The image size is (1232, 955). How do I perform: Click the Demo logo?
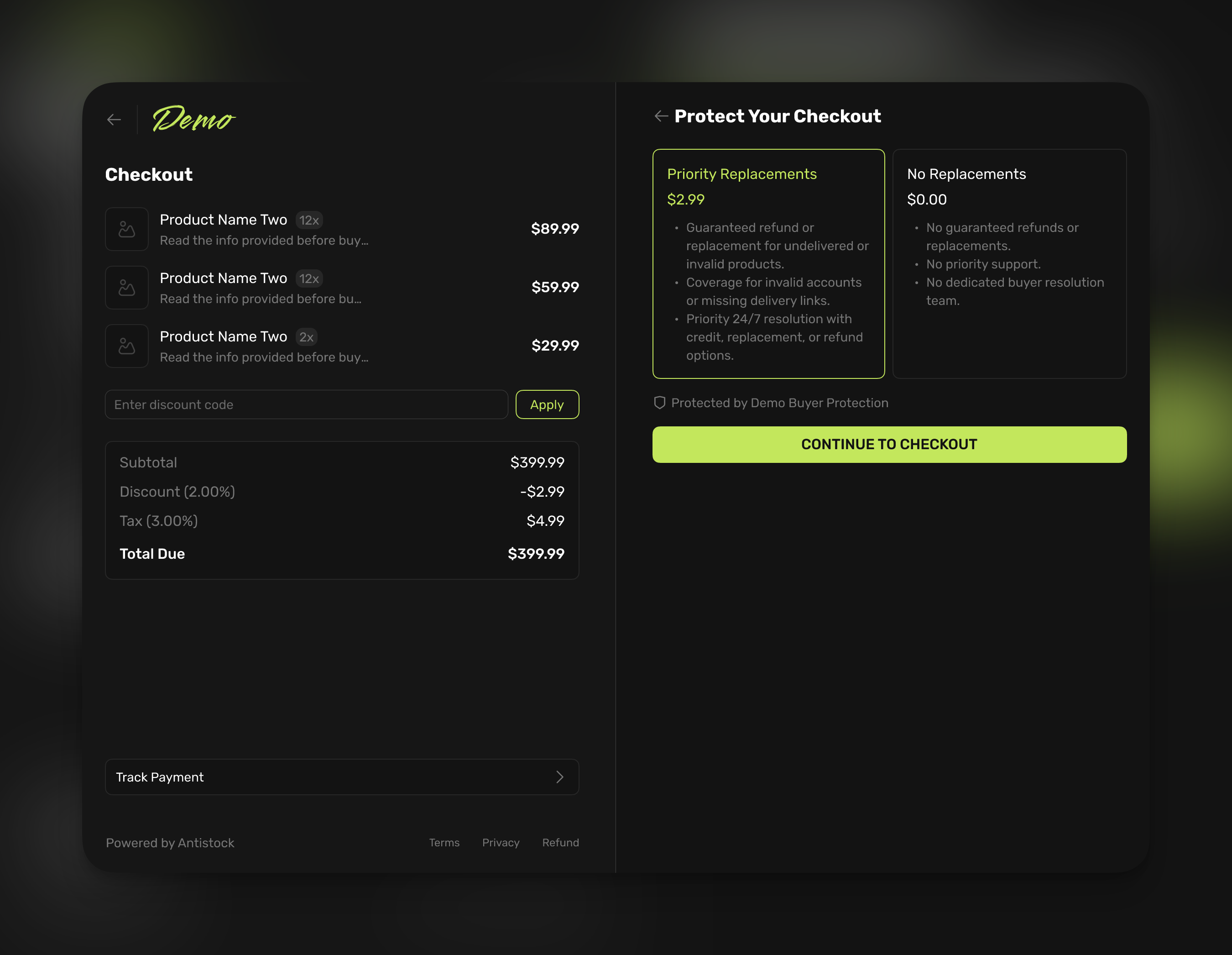pyautogui.click(x=194, y=119)
